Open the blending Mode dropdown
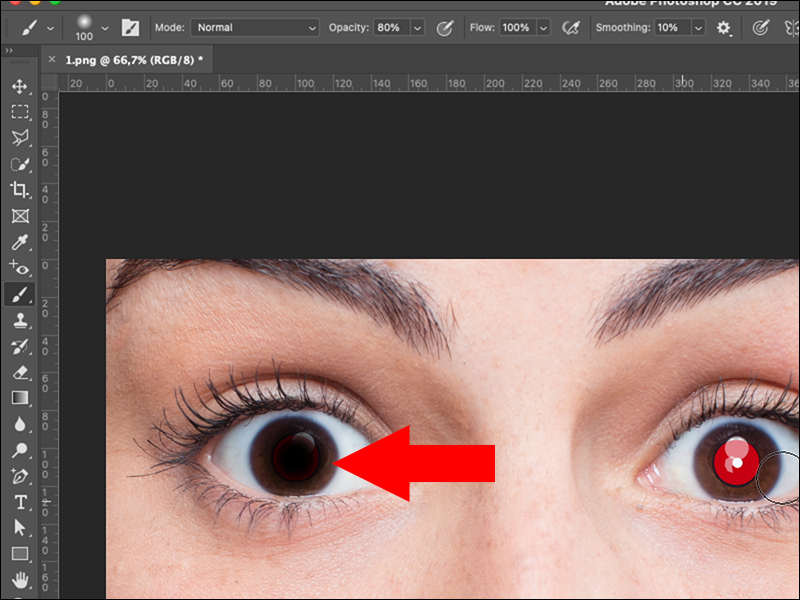This screenshot has height=600, width=800. click(x=255, y=28)
